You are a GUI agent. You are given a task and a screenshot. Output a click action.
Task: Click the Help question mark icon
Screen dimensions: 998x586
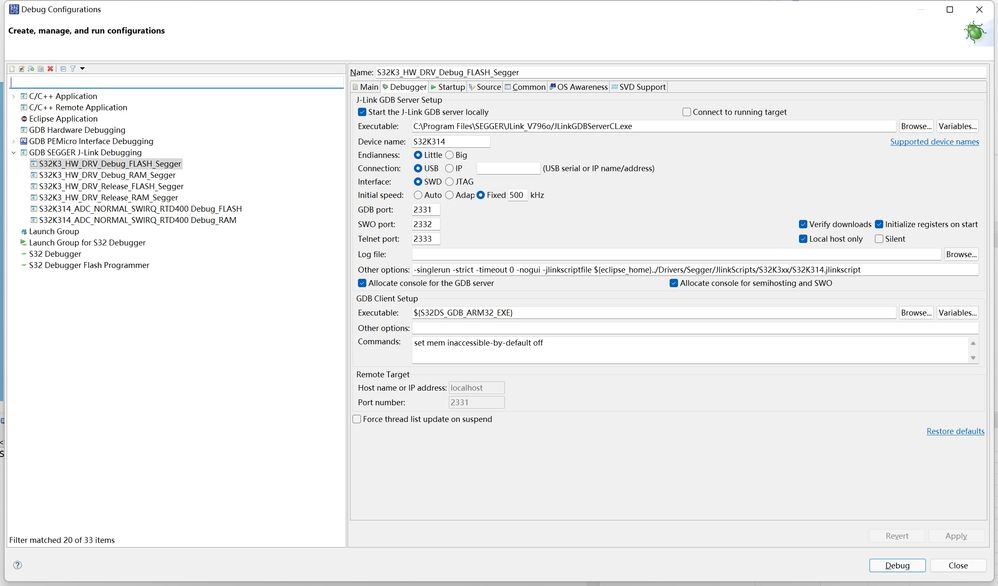(x=17, y=565)
